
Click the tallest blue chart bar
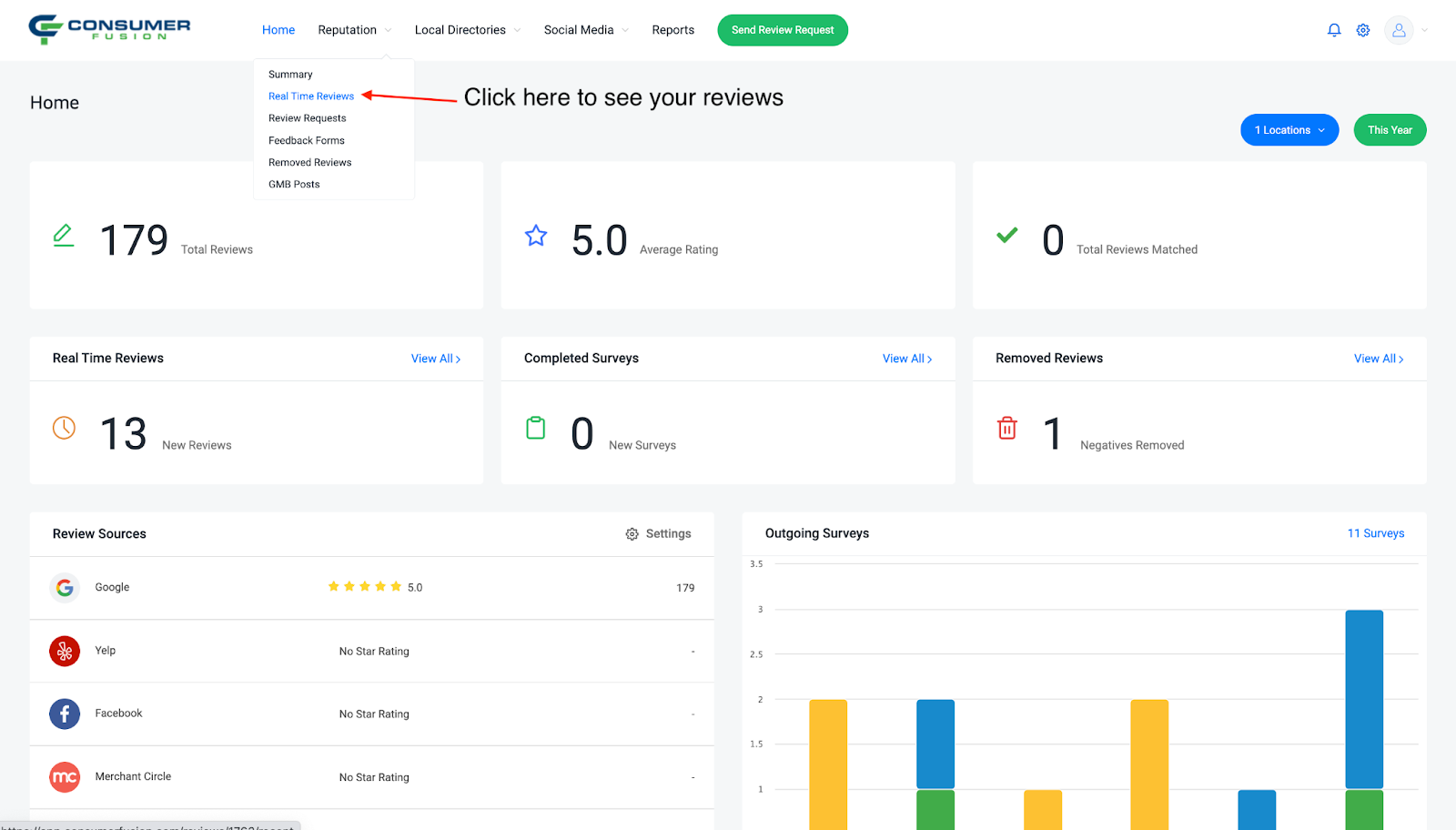[1364, 699]
